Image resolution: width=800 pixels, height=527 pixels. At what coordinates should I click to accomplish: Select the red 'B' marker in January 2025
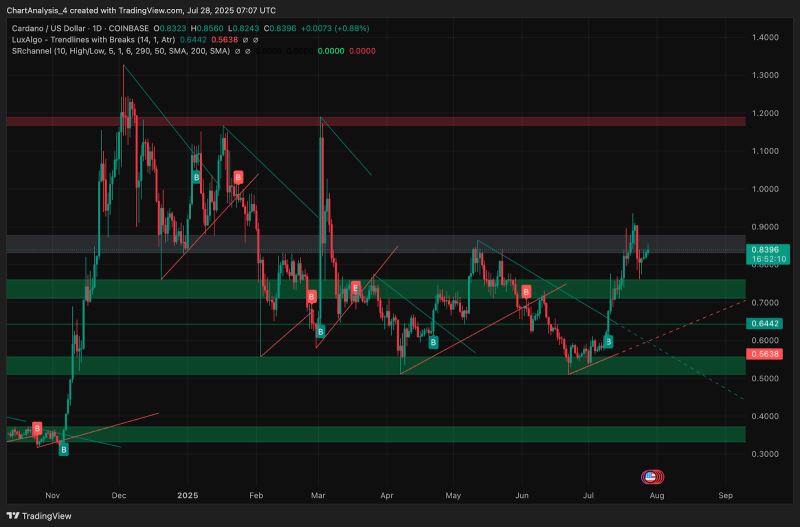[238, 177]
